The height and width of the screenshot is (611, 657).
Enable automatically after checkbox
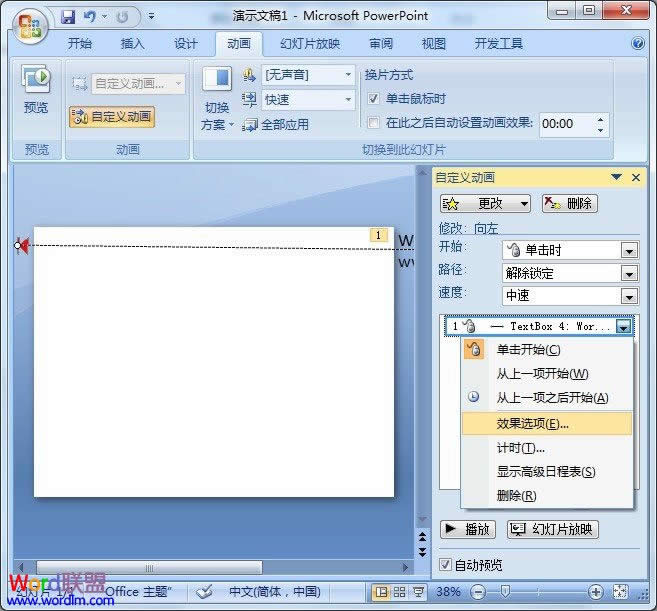pyautogui.click(x=373, y=123)
